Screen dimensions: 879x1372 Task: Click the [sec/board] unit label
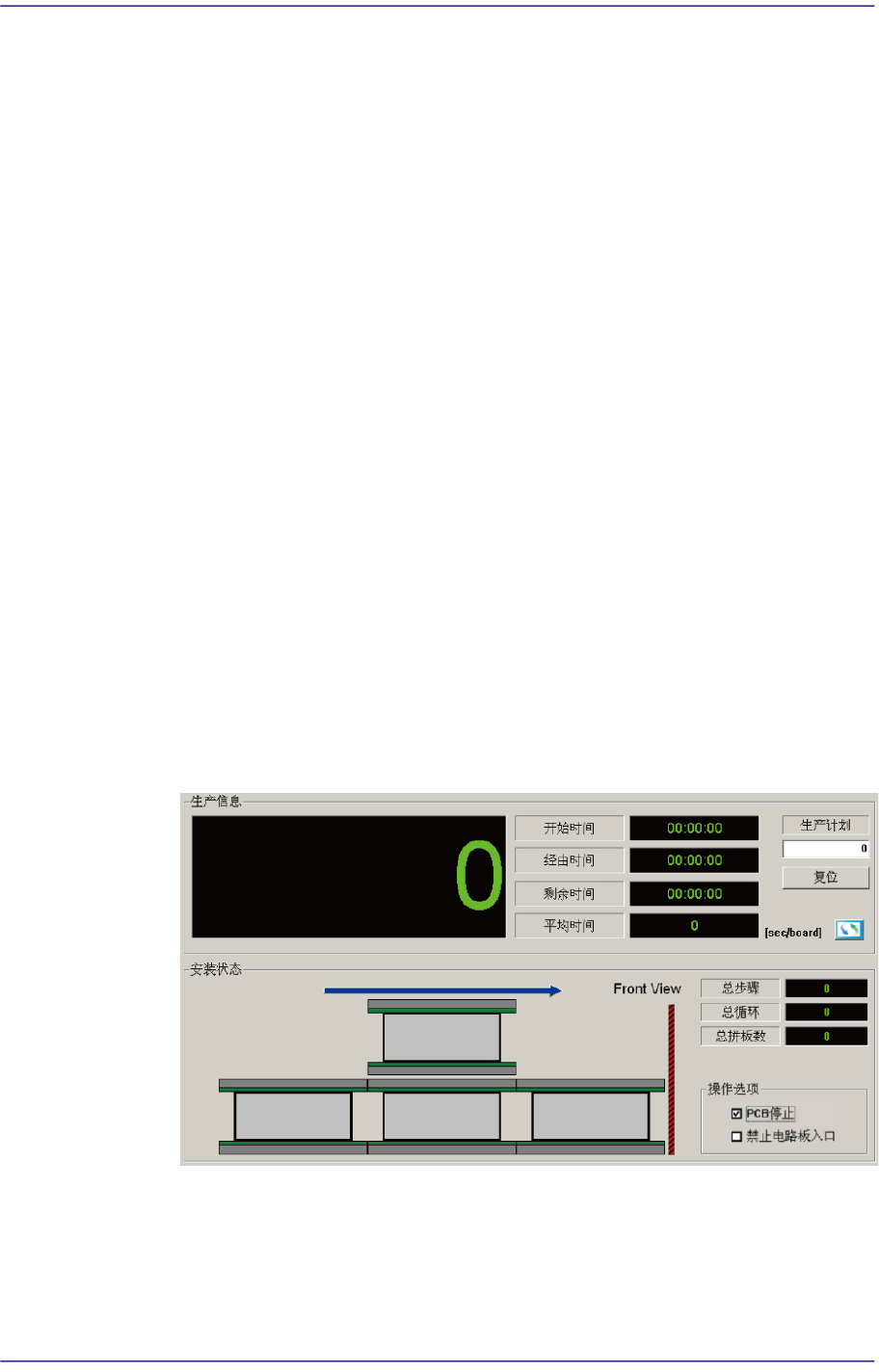point(793,933)
